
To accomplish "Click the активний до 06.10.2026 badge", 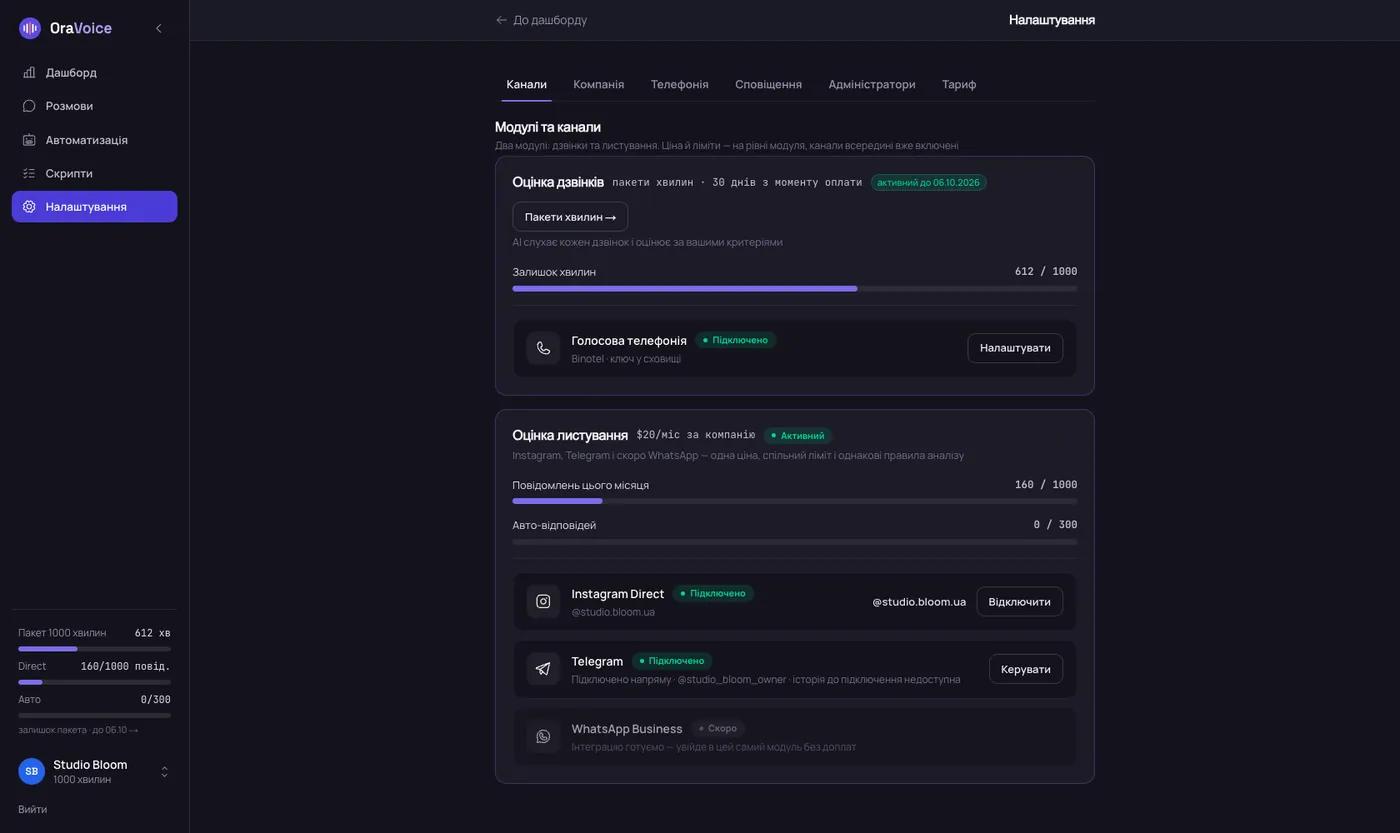I will [x=929, y=183].
